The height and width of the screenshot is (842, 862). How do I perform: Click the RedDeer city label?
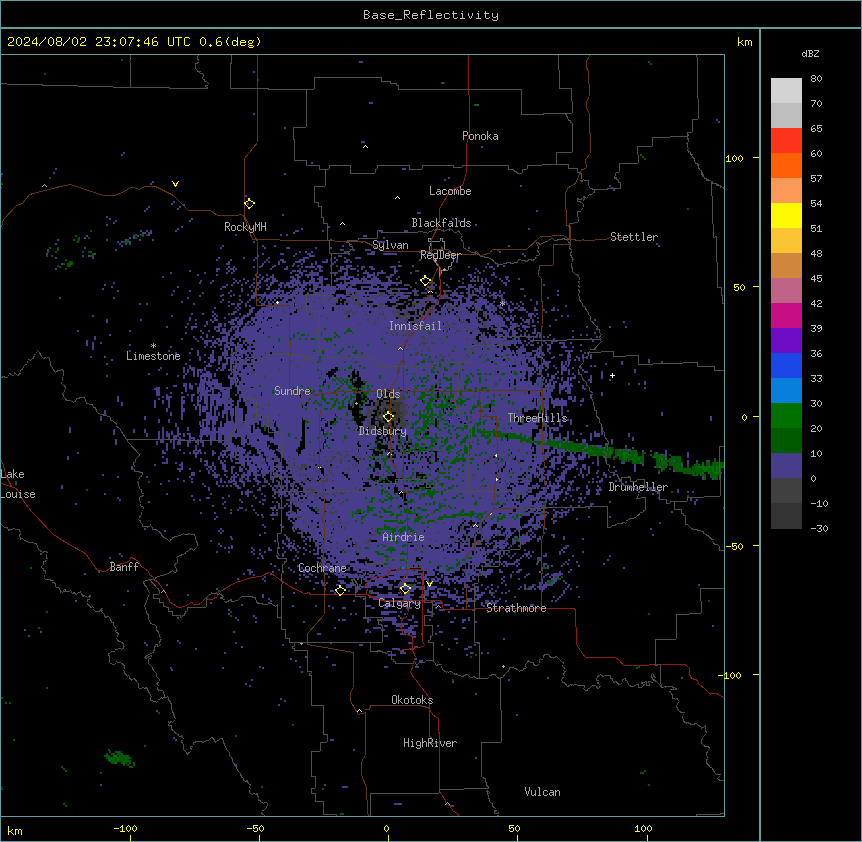click(x=440, y=255)
